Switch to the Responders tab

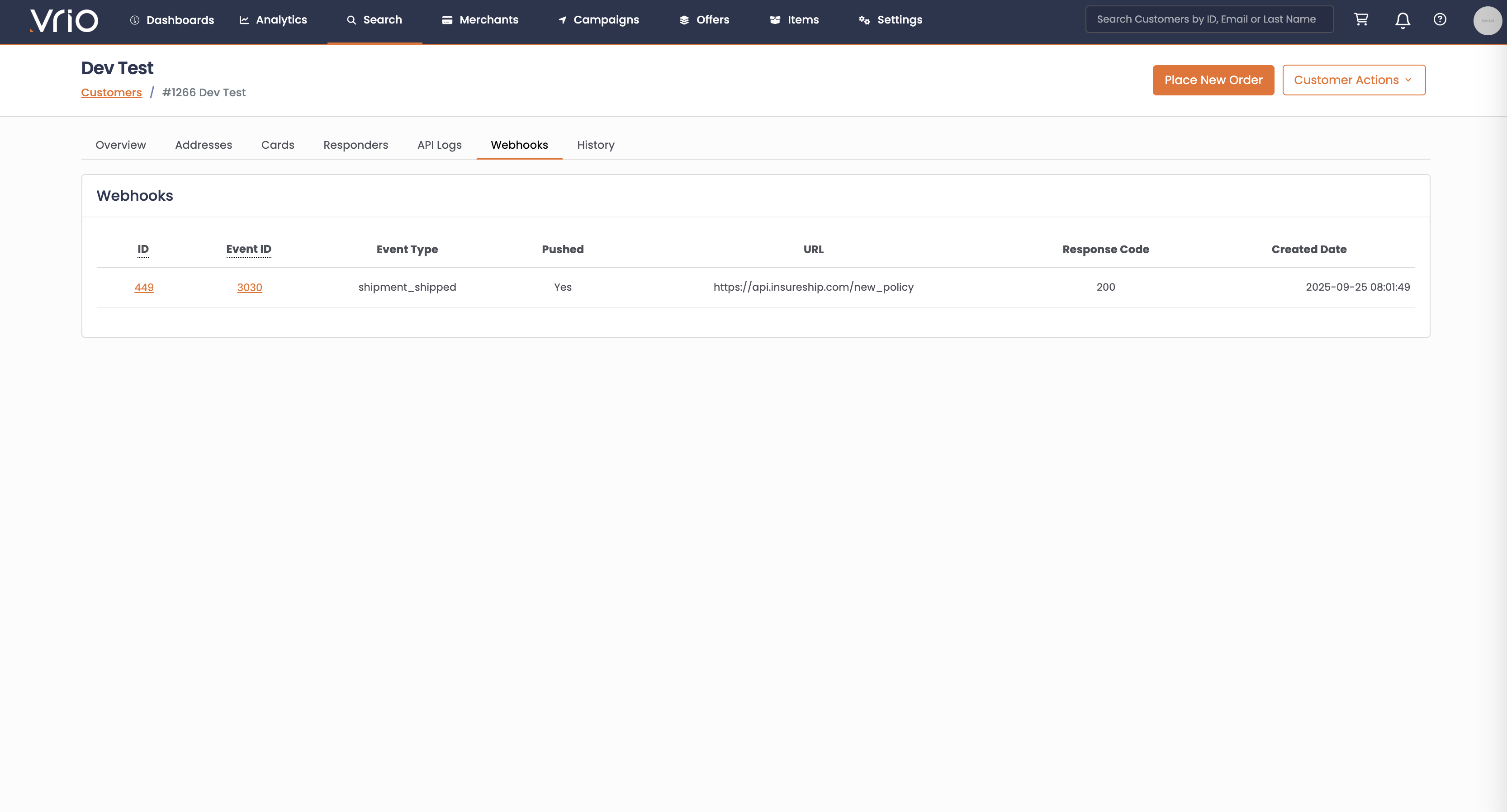click(355, 145)
